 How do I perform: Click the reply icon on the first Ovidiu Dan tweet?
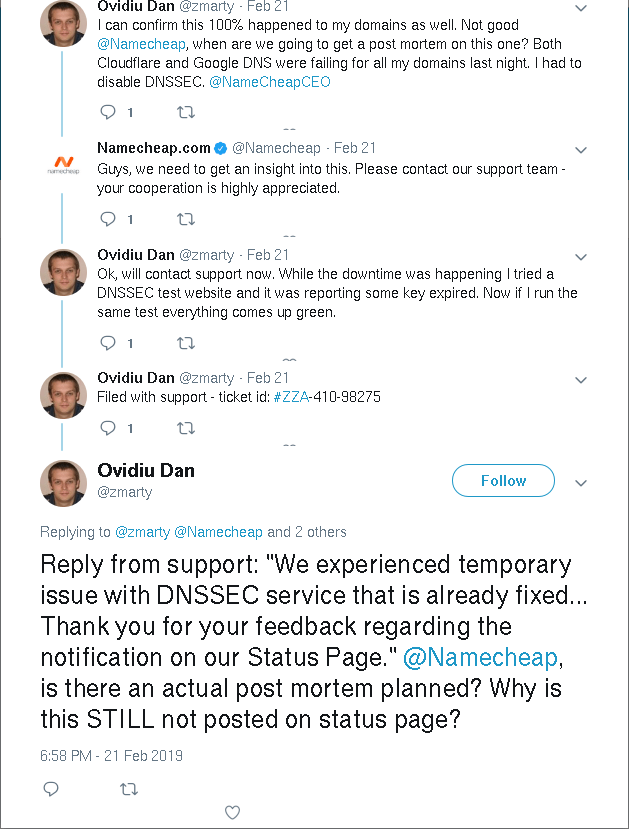click(x=107, y=112)
